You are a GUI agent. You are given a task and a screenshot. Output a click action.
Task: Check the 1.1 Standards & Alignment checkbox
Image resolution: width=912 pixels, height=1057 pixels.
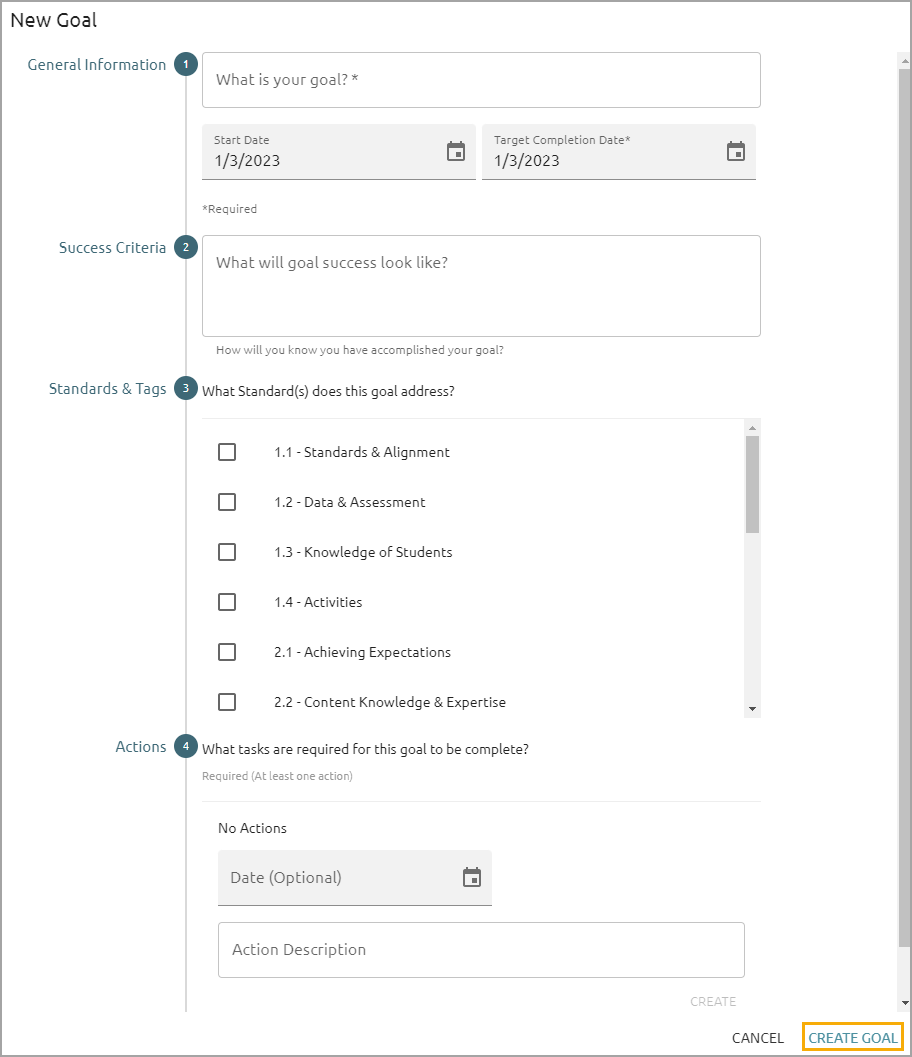coord(227,452)
